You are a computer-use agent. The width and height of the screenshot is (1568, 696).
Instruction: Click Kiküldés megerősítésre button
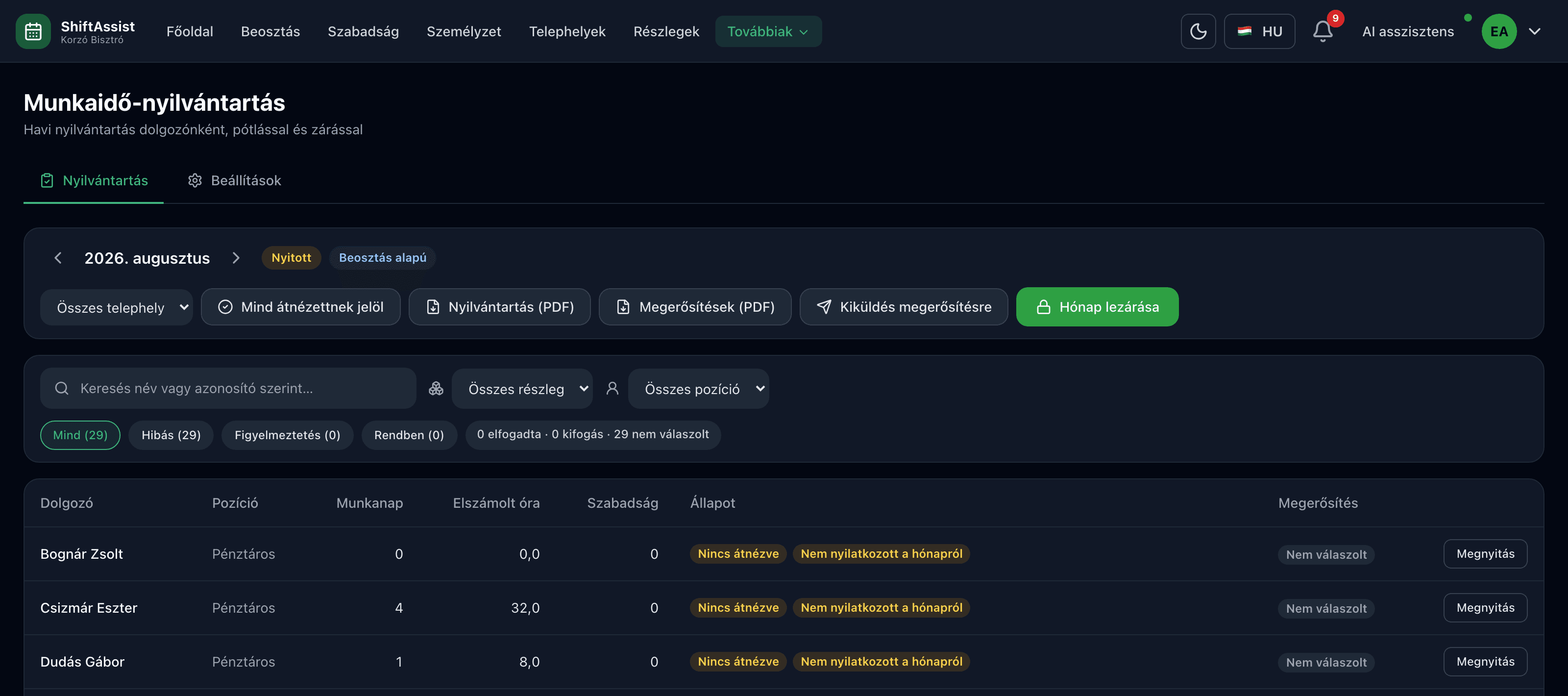904,307
